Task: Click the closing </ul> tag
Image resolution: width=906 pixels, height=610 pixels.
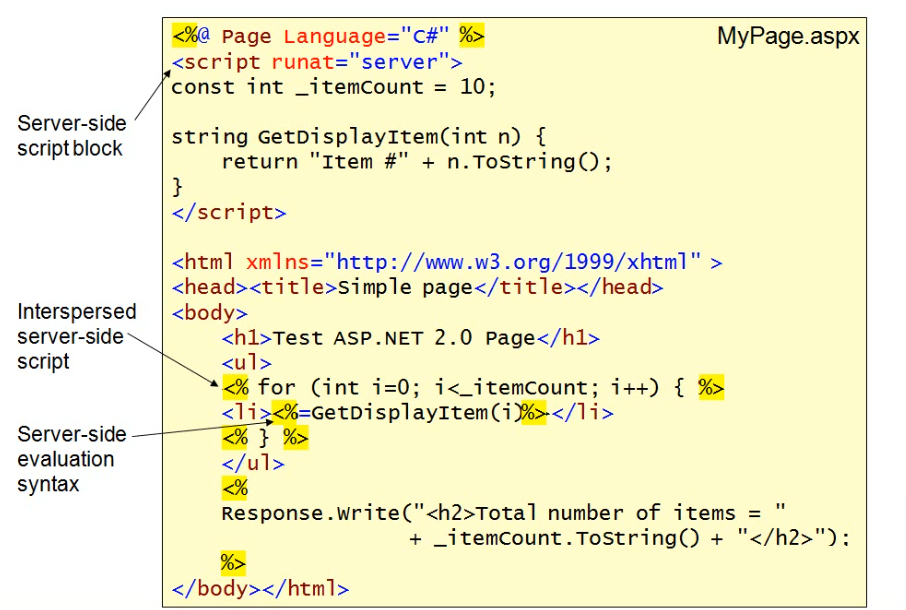Action: [x=253, y=463]
